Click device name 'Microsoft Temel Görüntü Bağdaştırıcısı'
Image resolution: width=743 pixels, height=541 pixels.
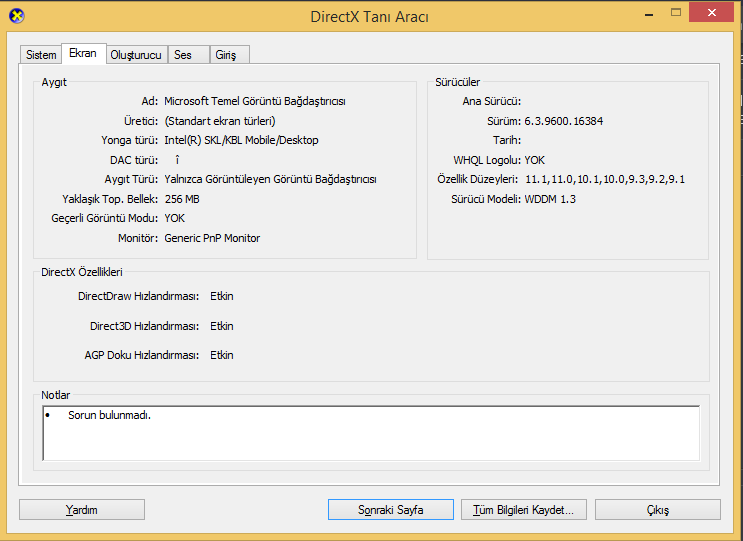(x=255, y=101)
